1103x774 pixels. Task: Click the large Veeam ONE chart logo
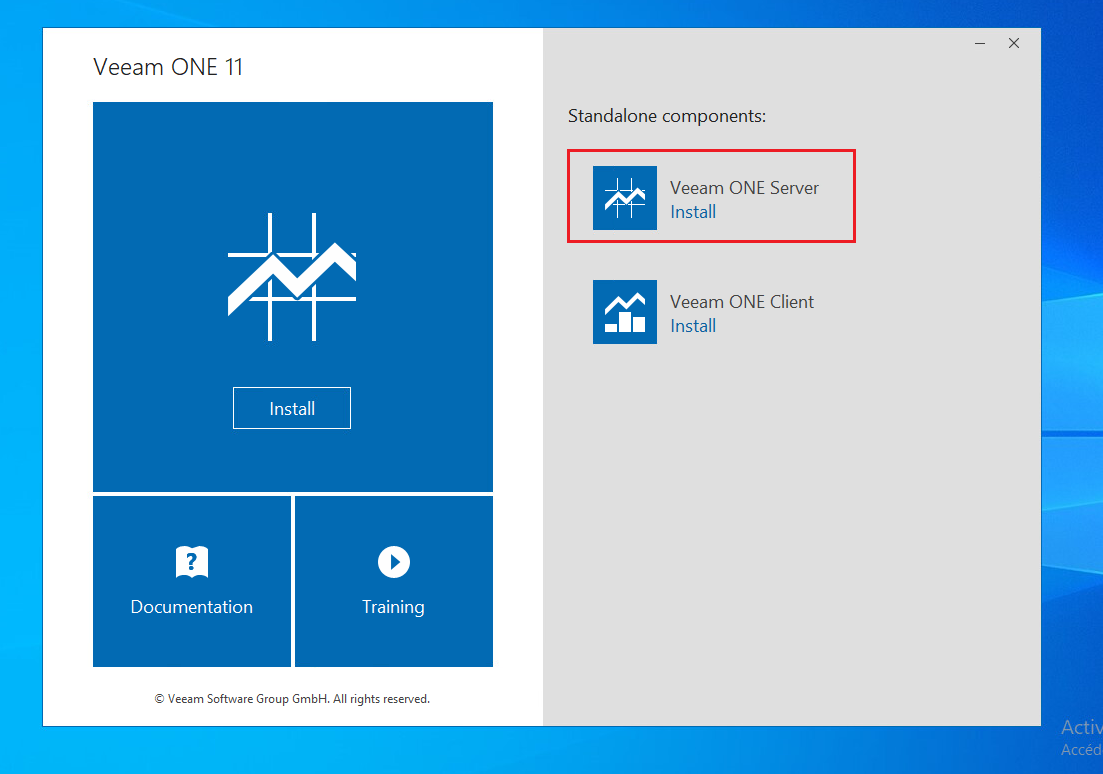point(292,277)
